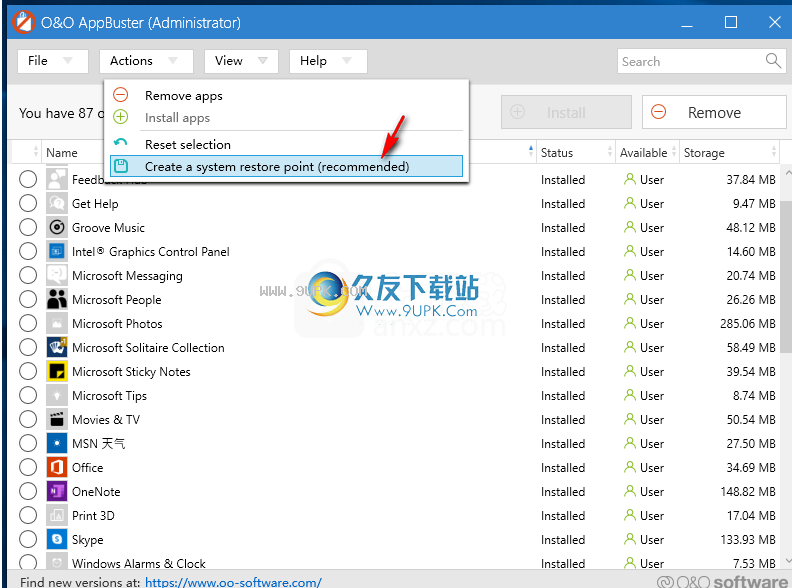Click the search magnifier icon
Image resolution: width=792 pixels, height=588 pixels.
[773, 61]
